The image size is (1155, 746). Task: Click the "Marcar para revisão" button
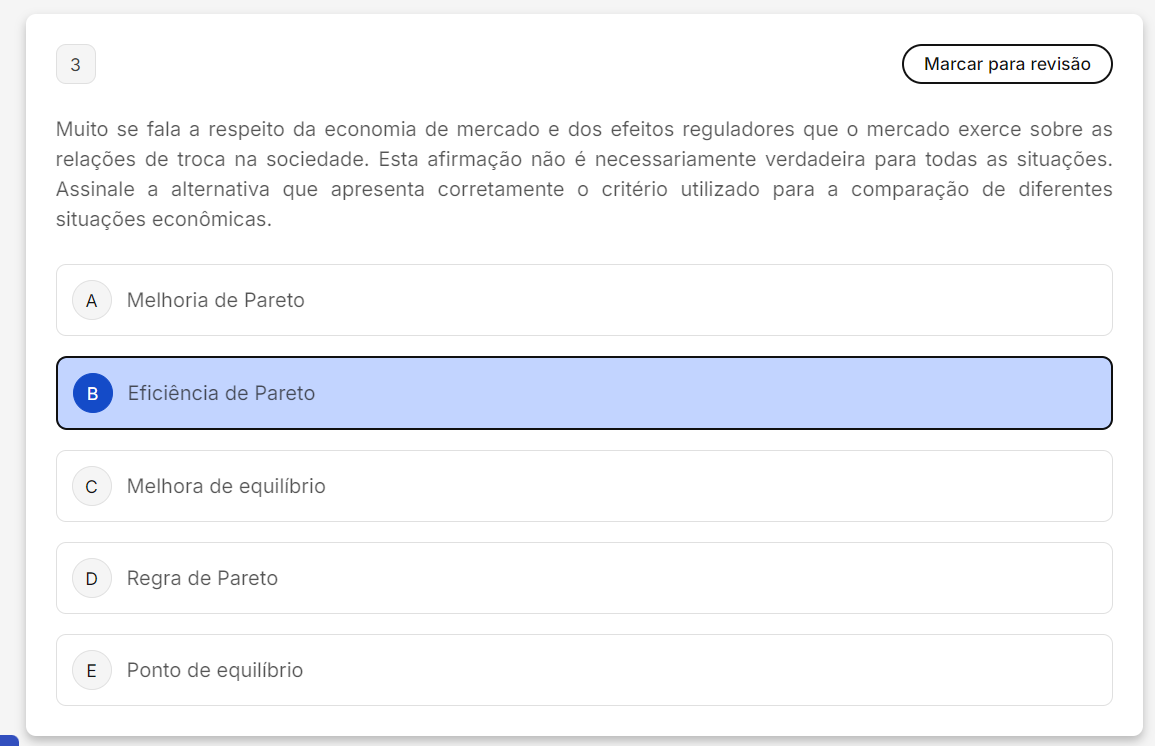[1007, 64]
